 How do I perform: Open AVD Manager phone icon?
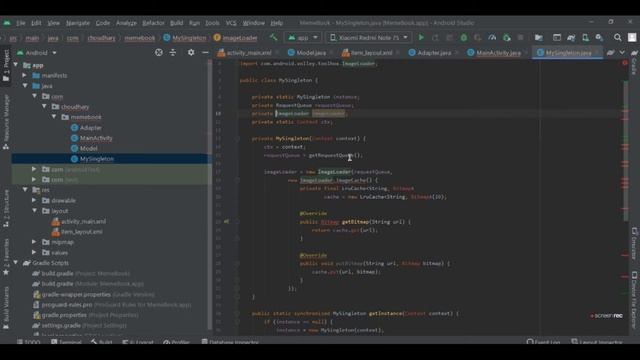(585, 38)
